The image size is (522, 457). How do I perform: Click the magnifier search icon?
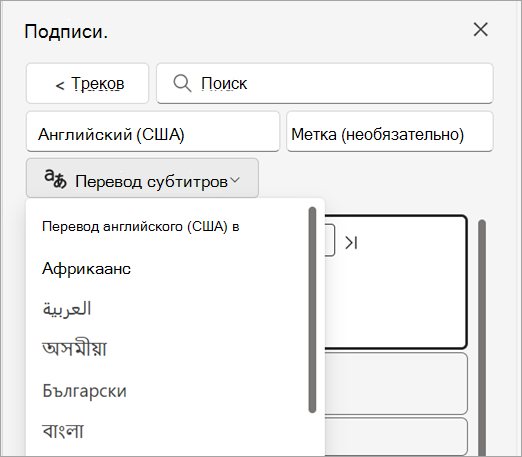point(182,83)
